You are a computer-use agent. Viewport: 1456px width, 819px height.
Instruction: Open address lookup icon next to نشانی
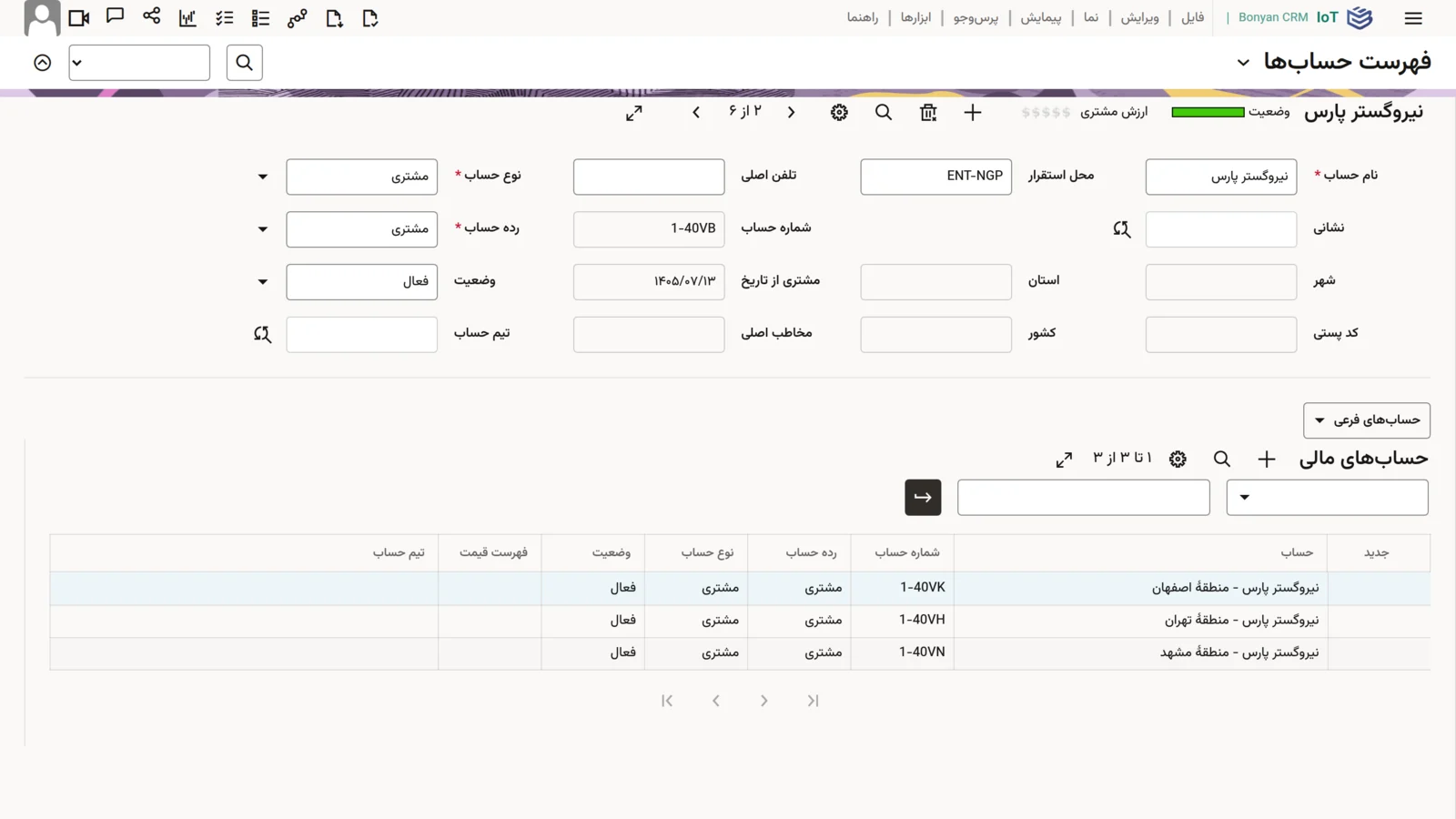pyautogui.click(x=1121, y=229)
